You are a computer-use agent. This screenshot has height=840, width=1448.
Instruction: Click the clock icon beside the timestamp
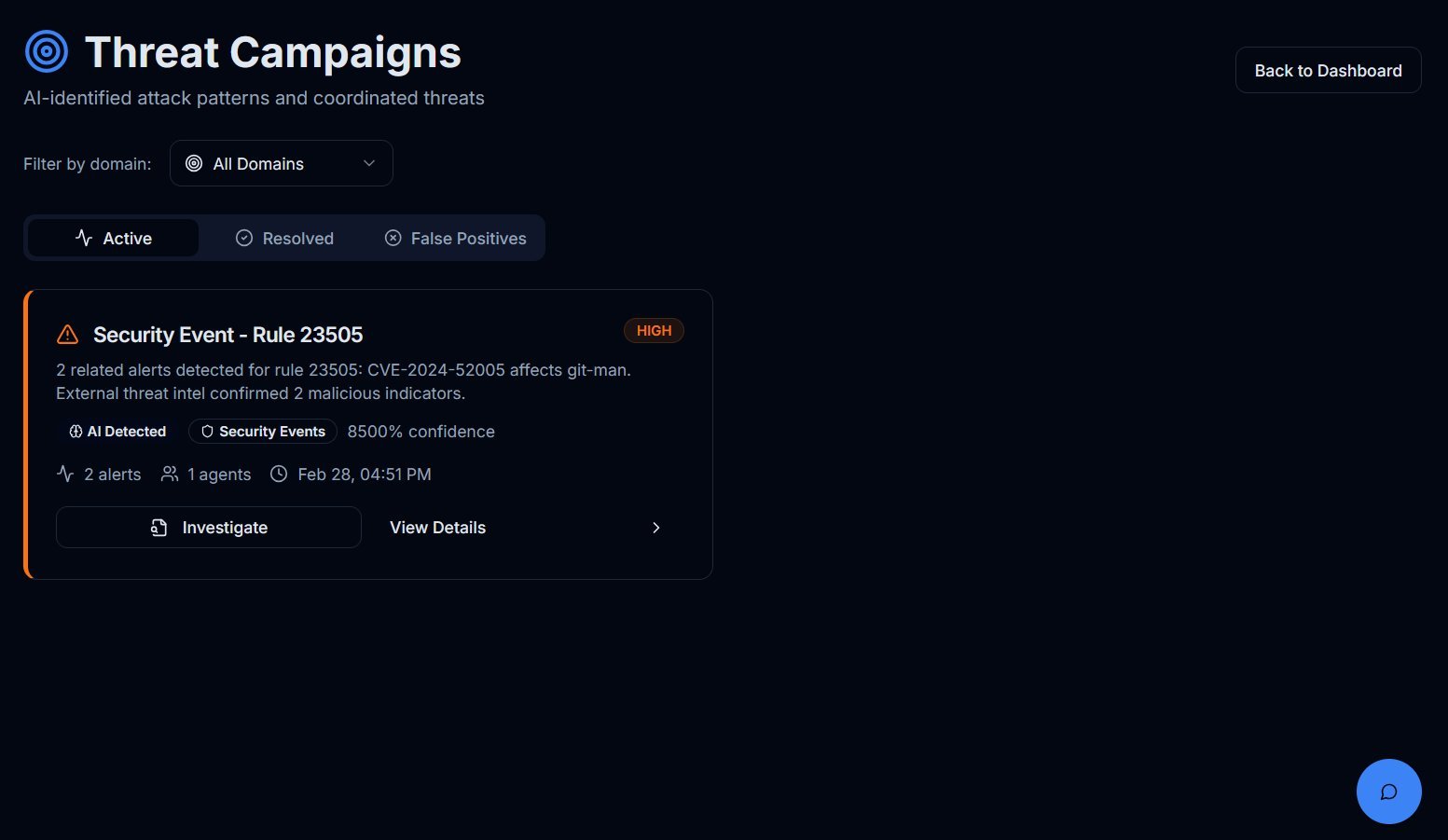coord(279,474)
